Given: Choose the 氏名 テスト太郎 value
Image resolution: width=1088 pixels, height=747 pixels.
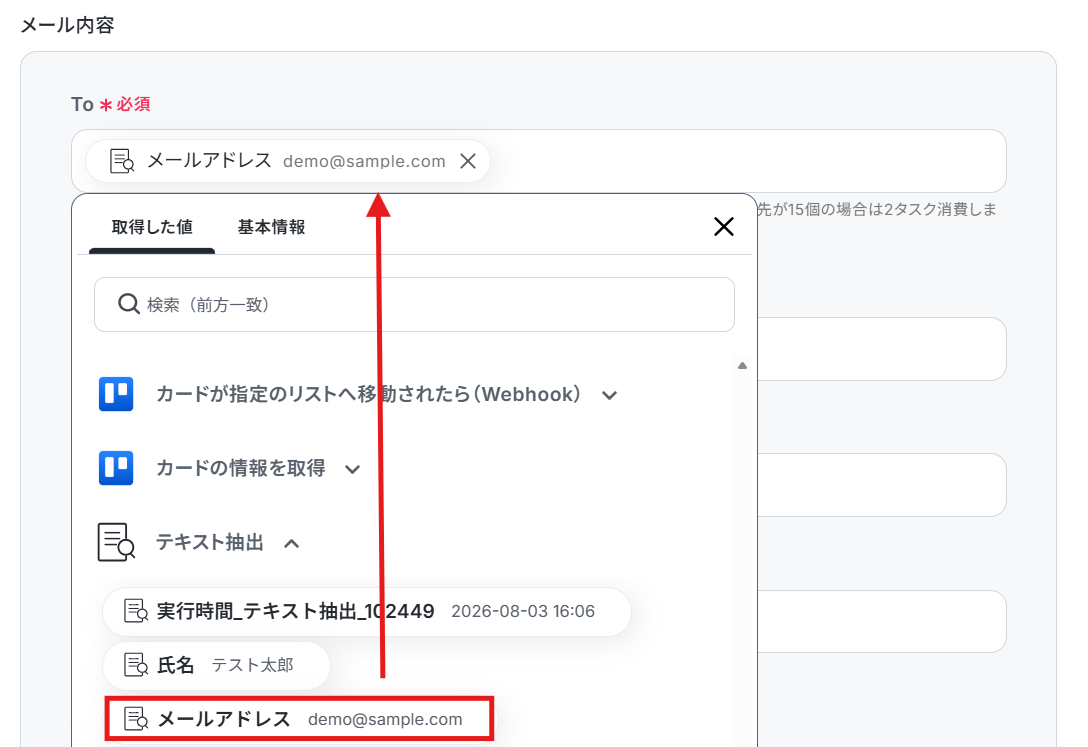Looking at the screenshot, I should tap(216, 665).
